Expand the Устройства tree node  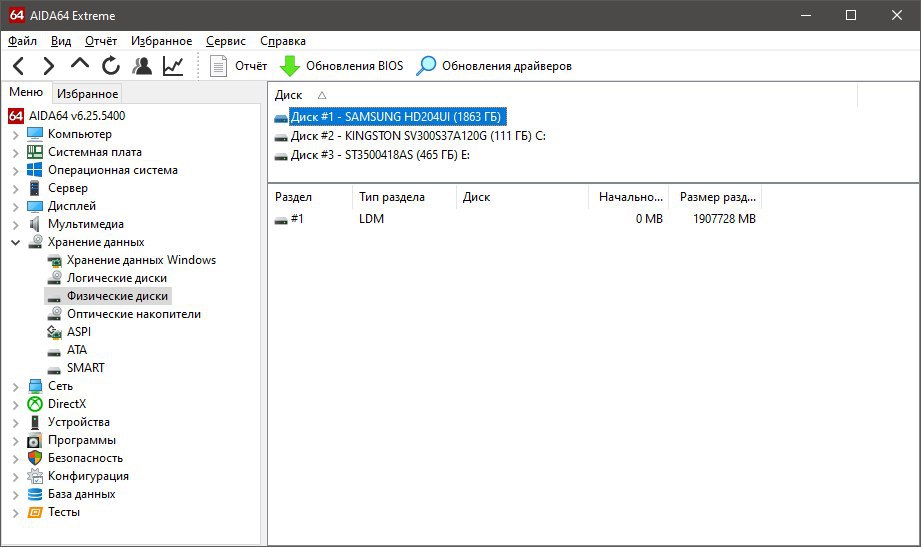click(15, 423)
